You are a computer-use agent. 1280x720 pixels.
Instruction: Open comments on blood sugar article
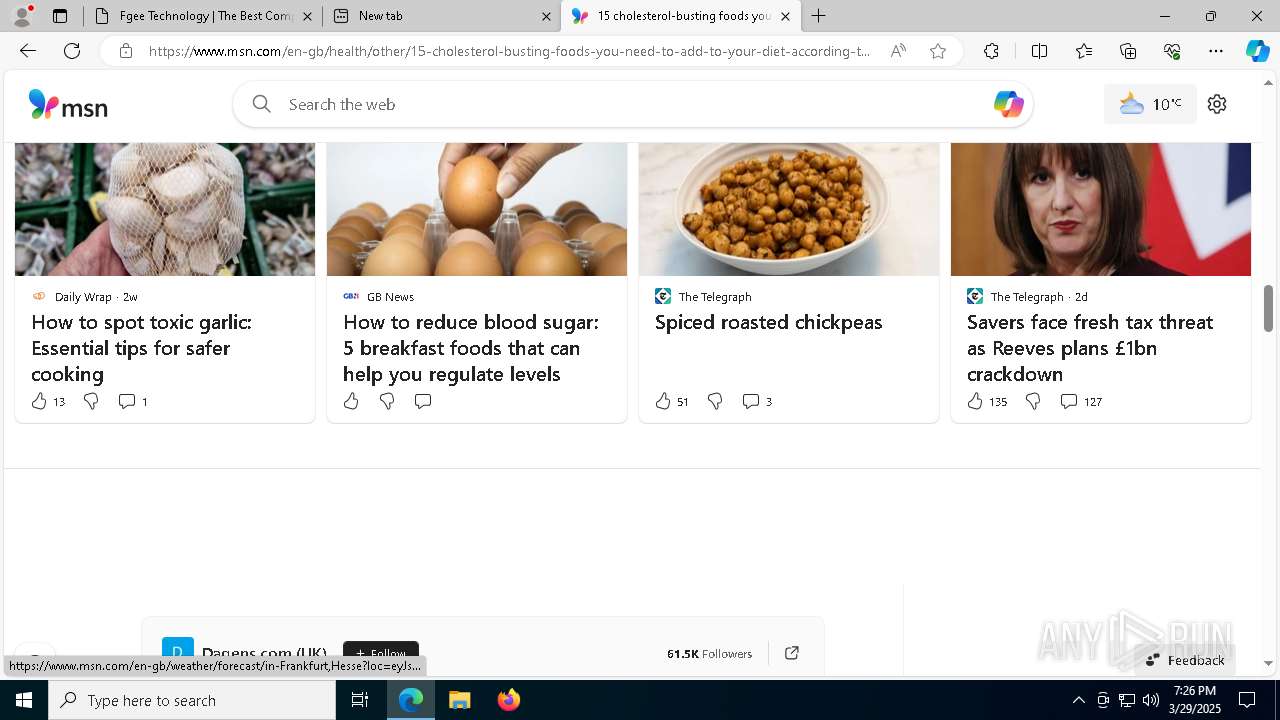point(423,401)
